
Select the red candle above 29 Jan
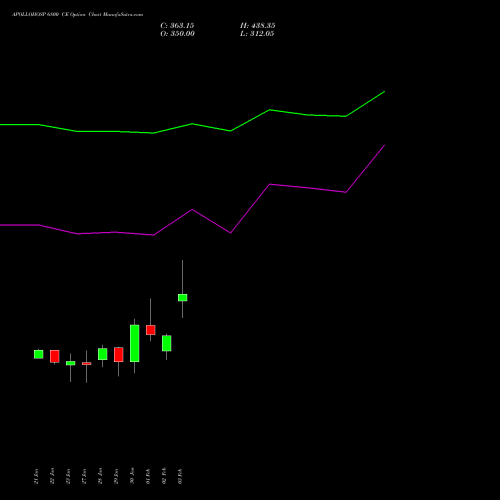click(119, 355)
